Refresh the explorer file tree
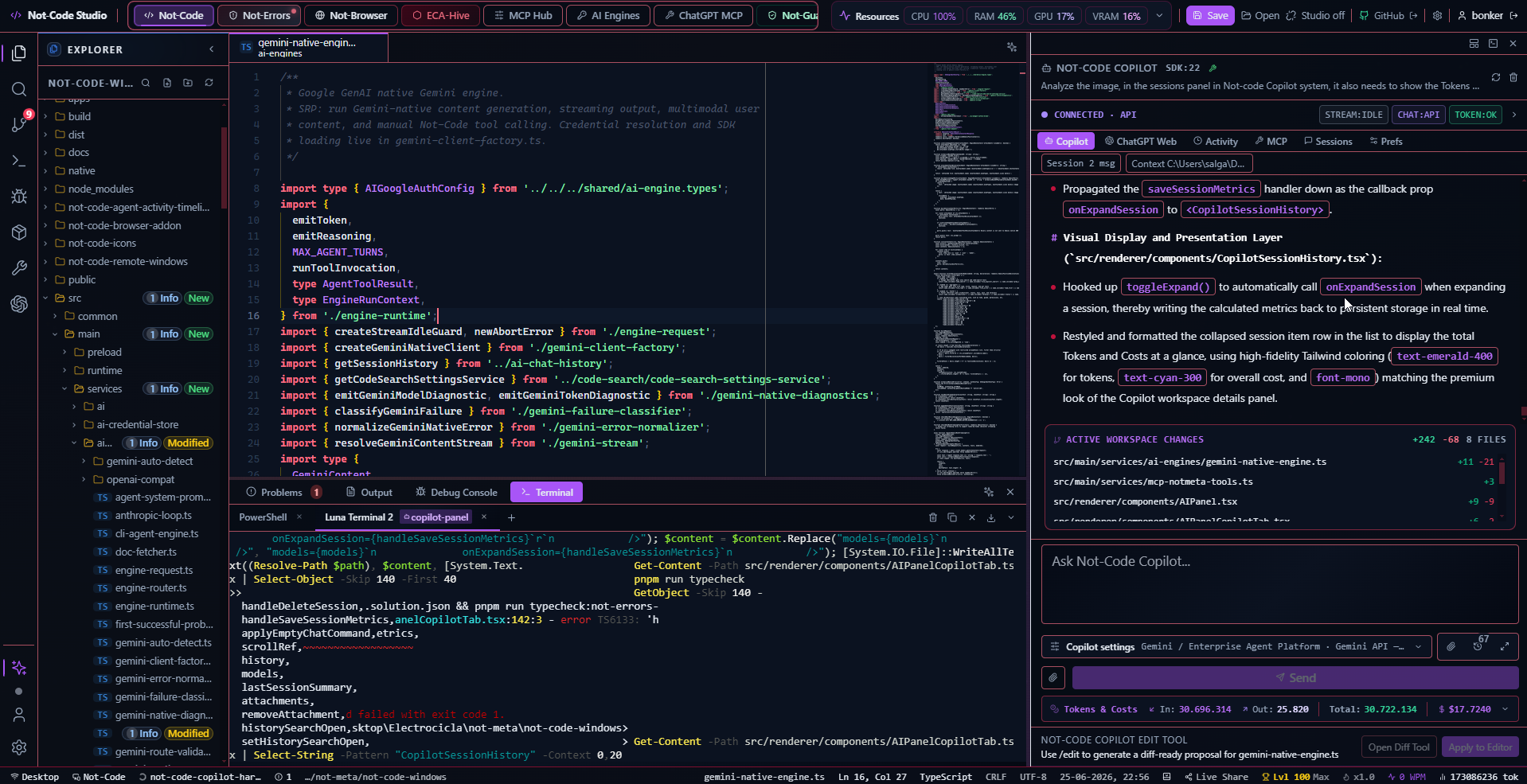Image resolution: width=1527 pixels, height=784 pixels. tap(209, 83)
